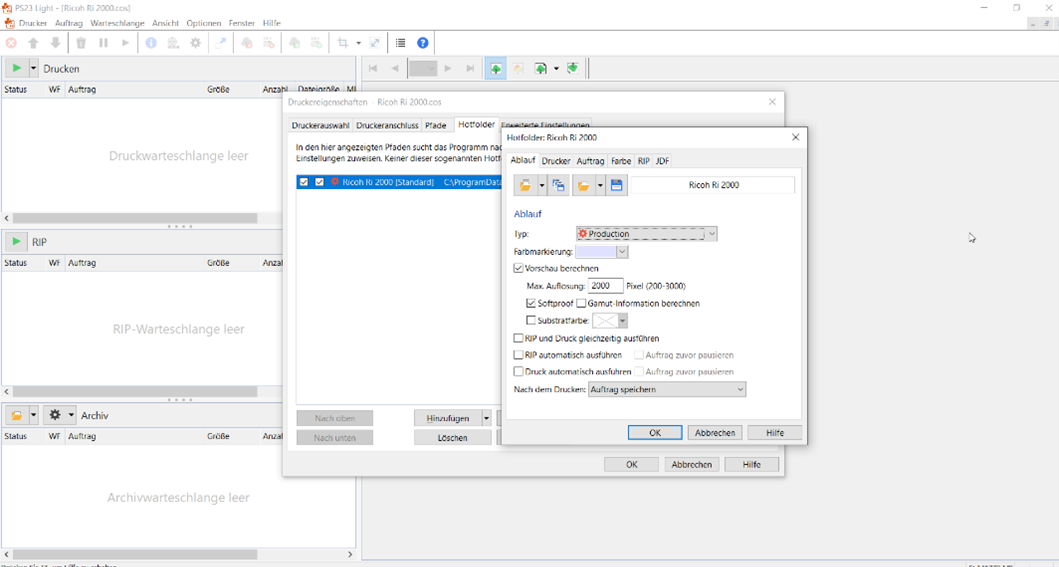Click the list view icon in main toolbar
Screen dimensions: 1059x567
[400, 43]
